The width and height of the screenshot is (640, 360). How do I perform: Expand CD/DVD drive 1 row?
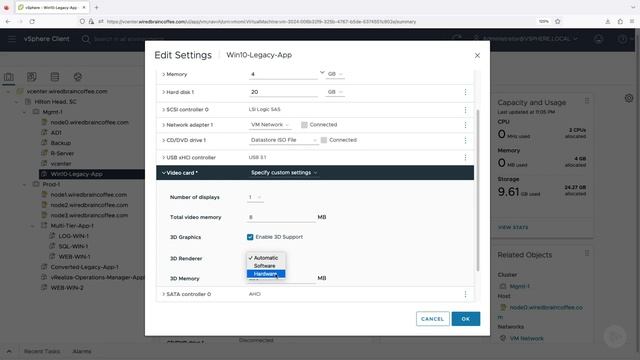click(164, 140)
